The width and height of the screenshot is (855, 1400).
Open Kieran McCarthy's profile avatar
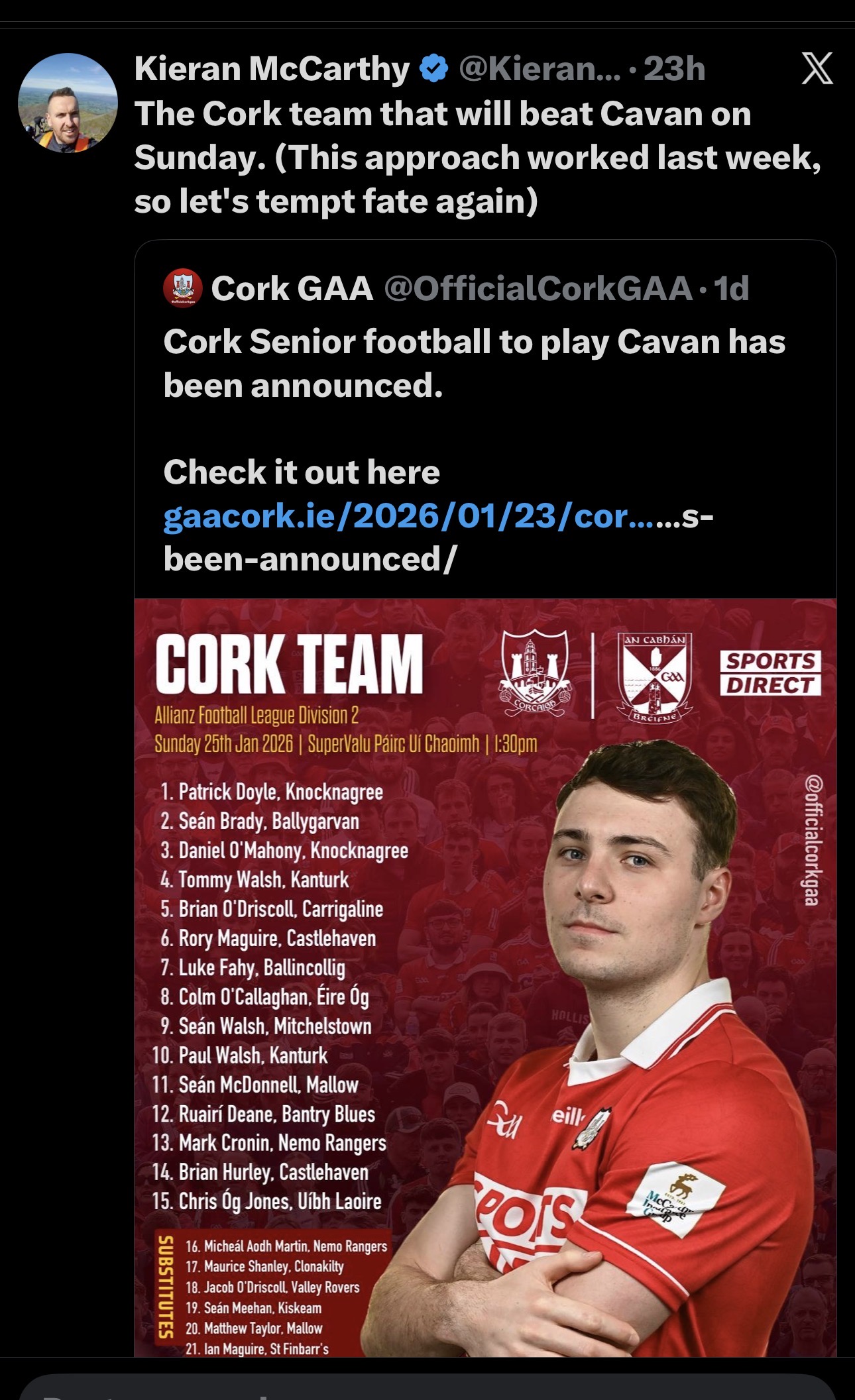click(x=68, y=103)
